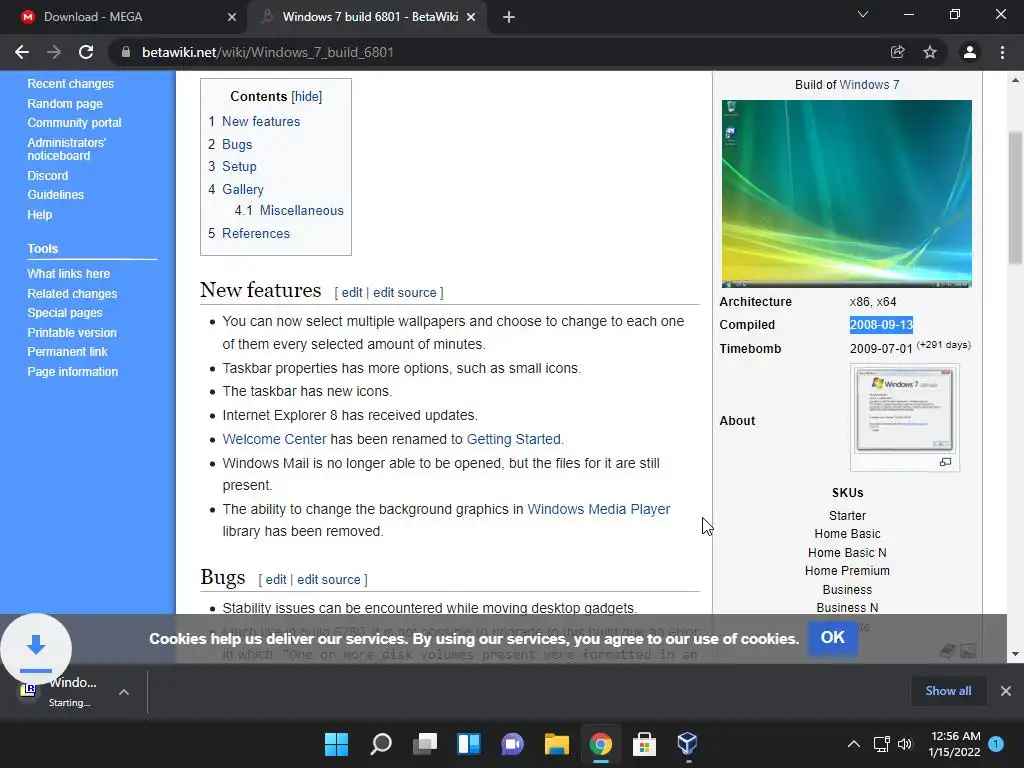Bookmark this page with the star icon
Viewport: 1024px width, 768px height.
(930, 52)
